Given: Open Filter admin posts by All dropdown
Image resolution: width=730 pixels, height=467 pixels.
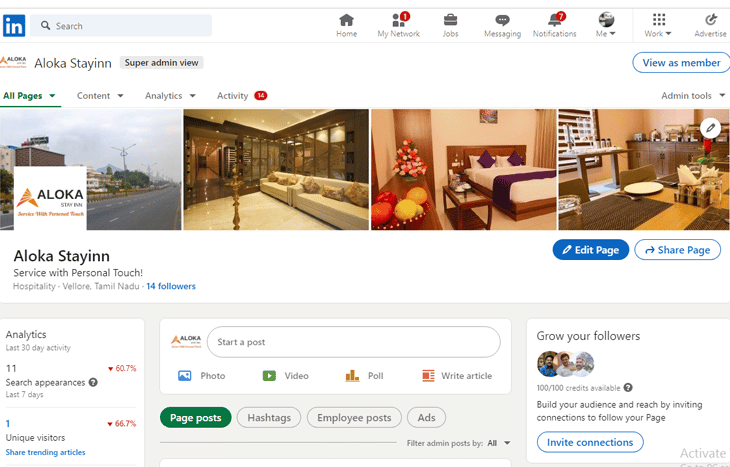Looking at the screenshot, I should [x=499, y=443].
